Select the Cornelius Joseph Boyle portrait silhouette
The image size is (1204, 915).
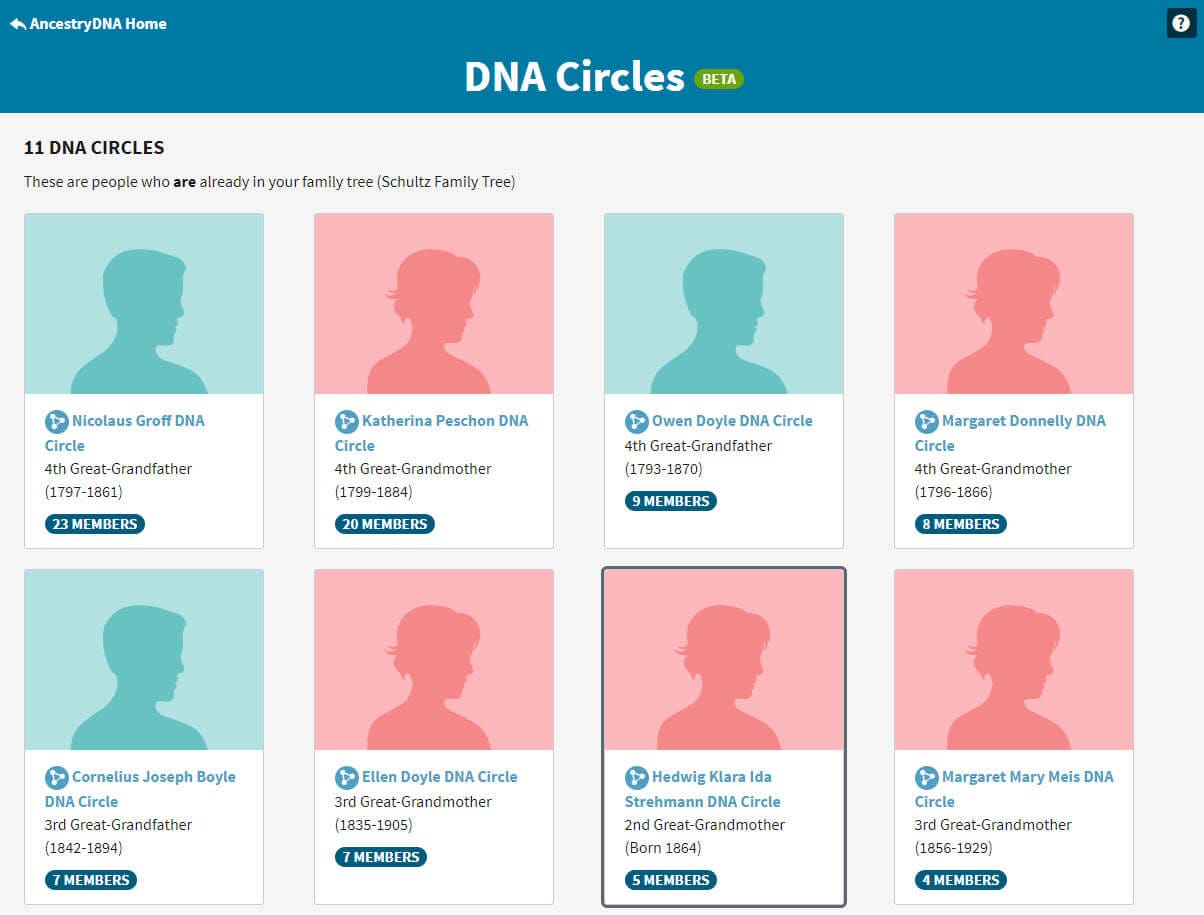click(143, 658)
